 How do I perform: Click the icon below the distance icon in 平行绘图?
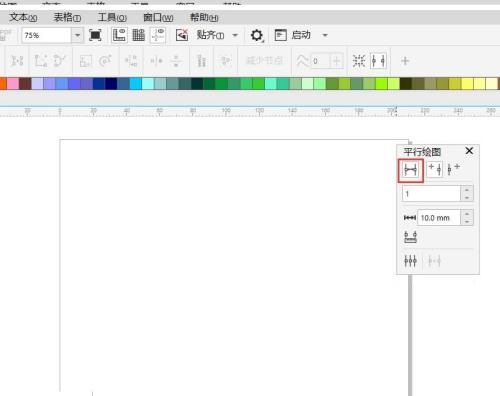[x=411, y=237]
